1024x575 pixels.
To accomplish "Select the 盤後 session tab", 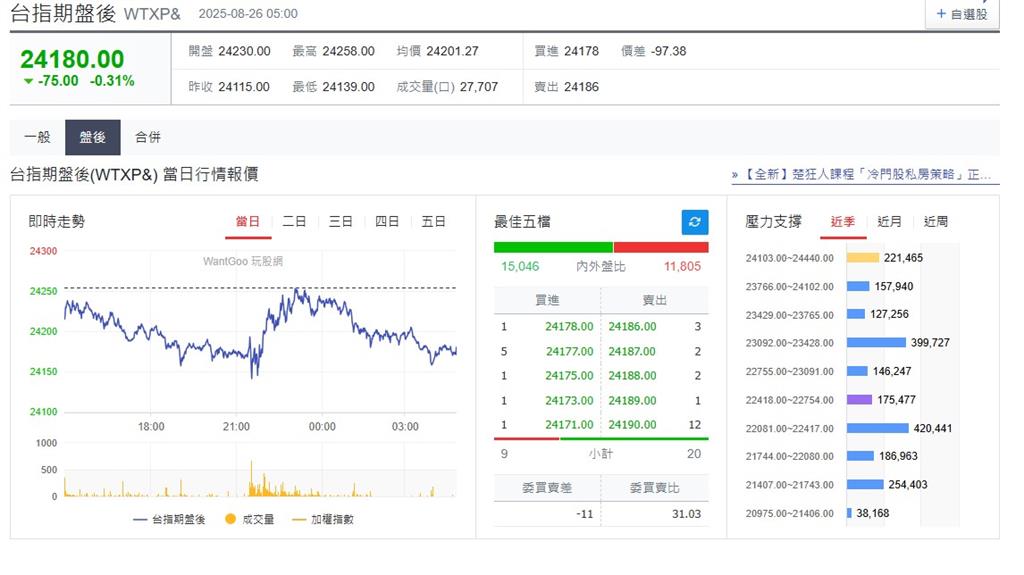I will pos(93,137).
